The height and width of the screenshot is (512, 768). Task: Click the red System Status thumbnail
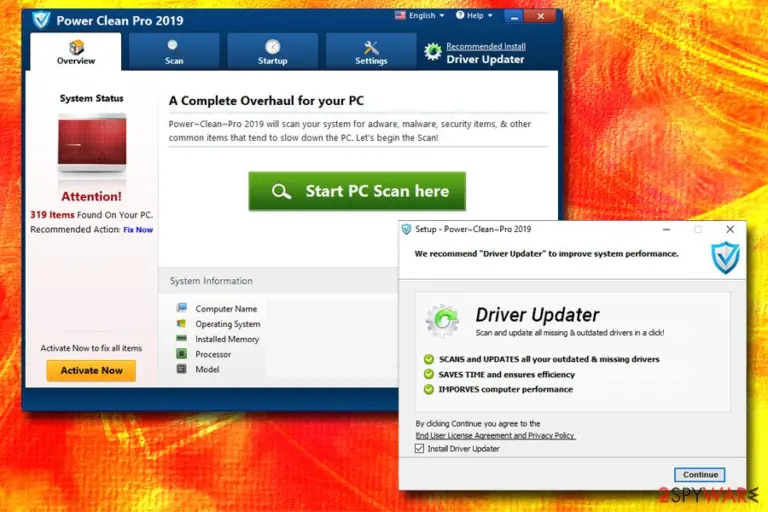[92, 143]
